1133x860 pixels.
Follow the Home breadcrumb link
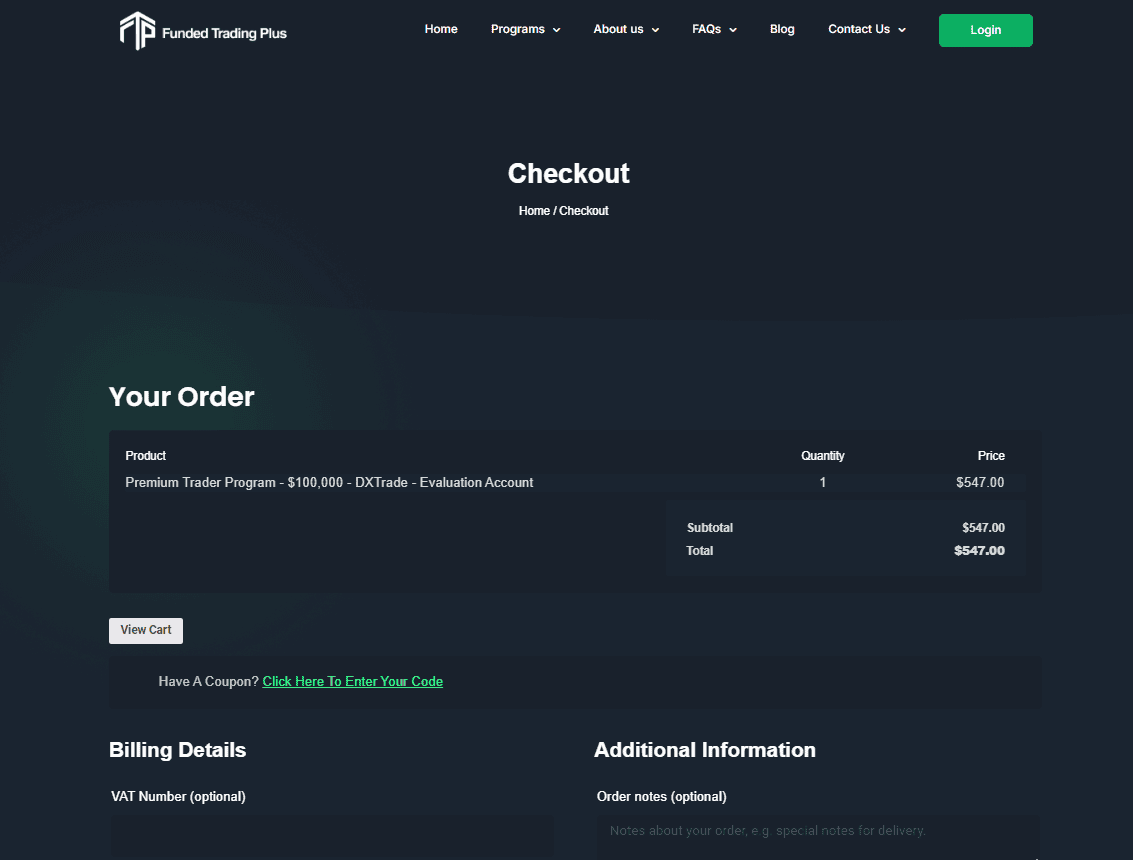(534, 210)
